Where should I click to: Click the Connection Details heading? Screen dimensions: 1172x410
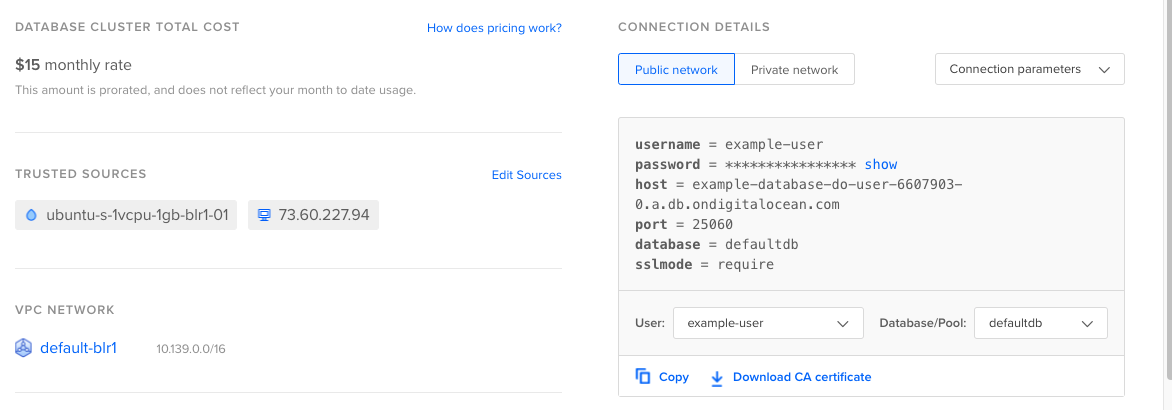[x=694, y=27]
